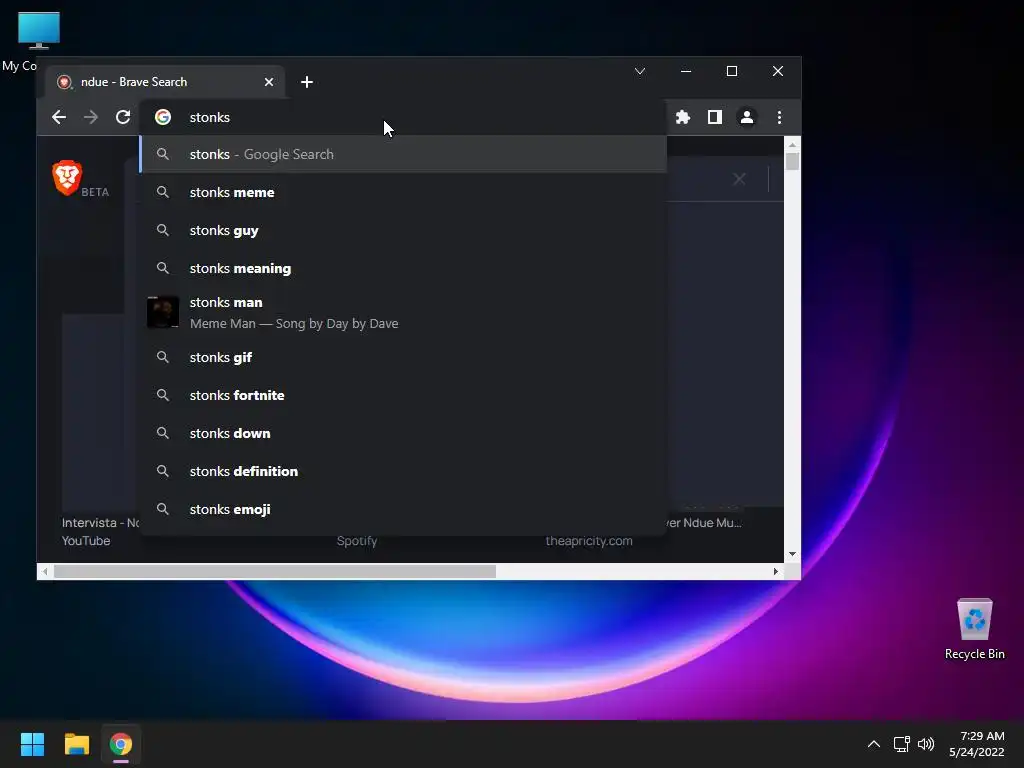Click the horizontal scrollbar right arrow
This screenshot has height=768, width=1024.
[x=775, y=571]
